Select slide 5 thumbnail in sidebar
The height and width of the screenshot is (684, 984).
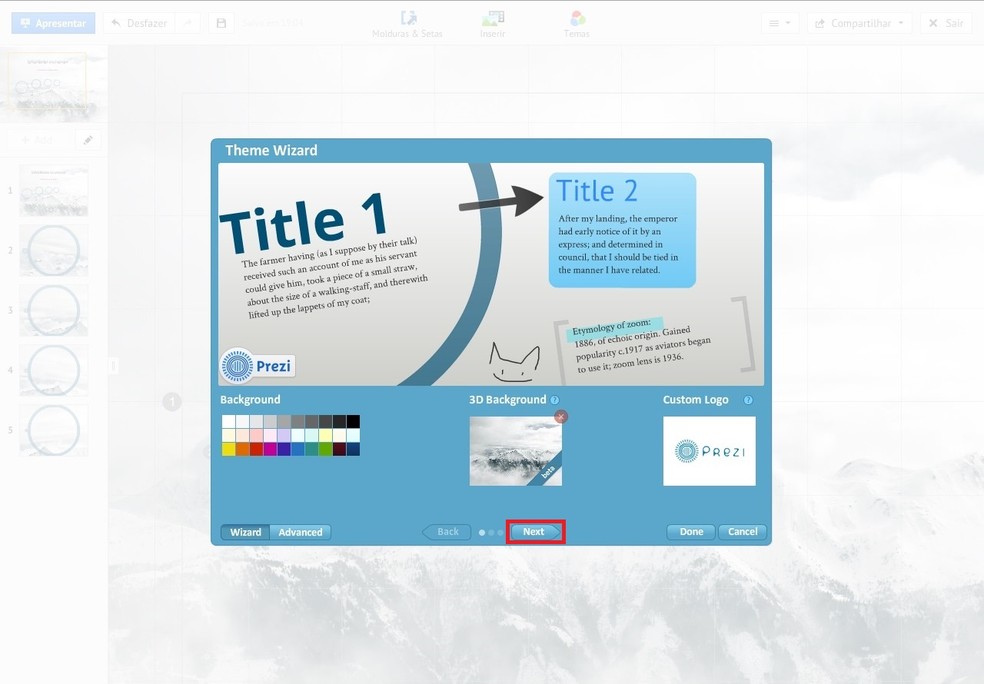tap(53, 430)
